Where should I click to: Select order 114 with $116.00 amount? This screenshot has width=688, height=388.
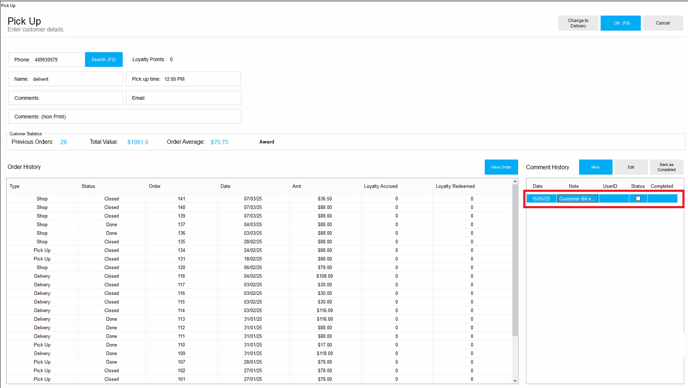click(x=259, y=310)
